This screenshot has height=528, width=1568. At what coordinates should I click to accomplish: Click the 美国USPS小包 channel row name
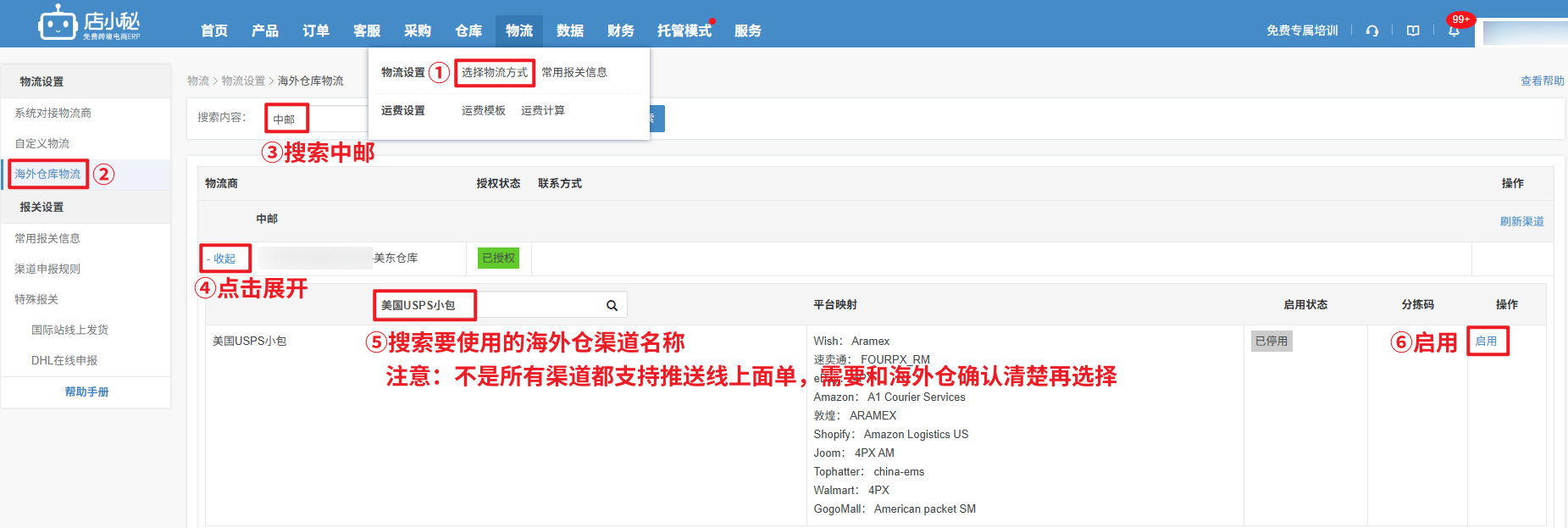[x=250, y=342]
